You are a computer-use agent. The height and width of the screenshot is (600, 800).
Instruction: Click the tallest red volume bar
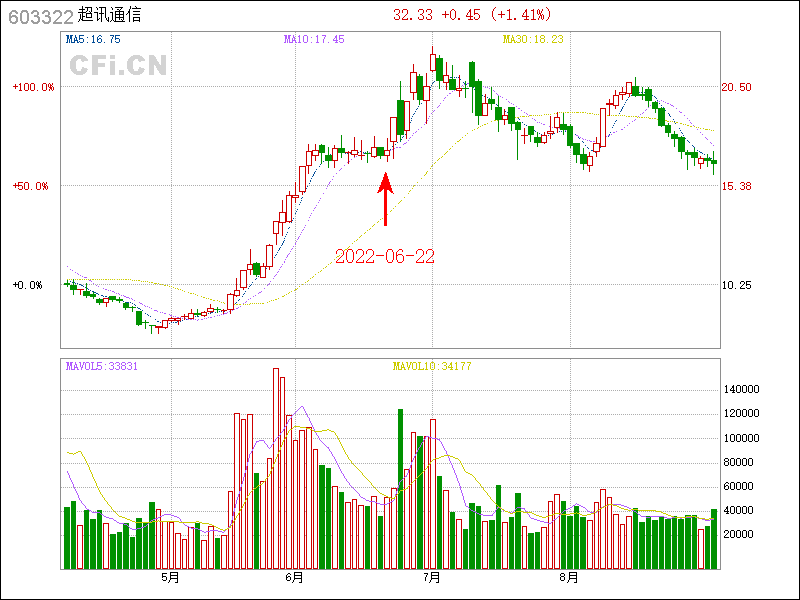click(276, 468)
